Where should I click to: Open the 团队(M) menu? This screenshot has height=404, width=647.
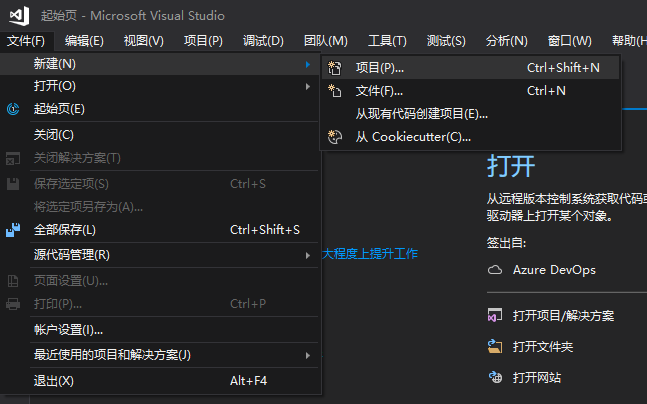click(326, 41)
